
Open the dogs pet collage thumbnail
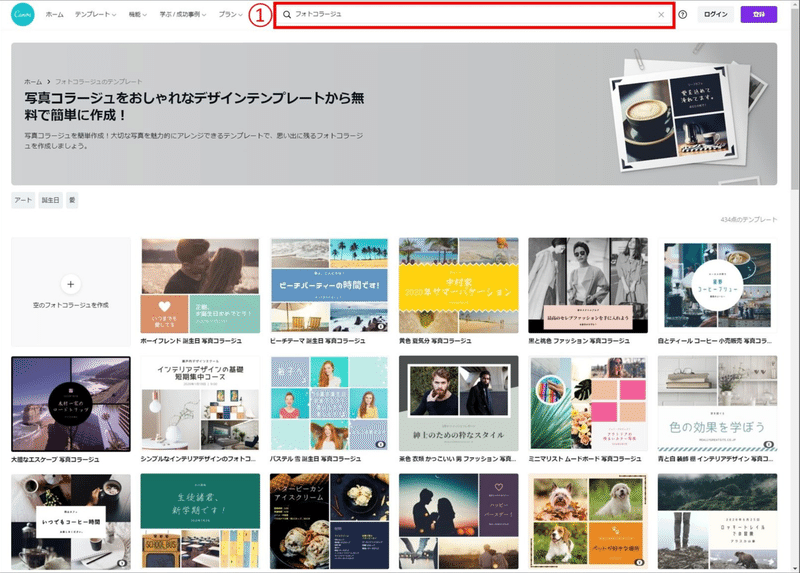(588, 521)
